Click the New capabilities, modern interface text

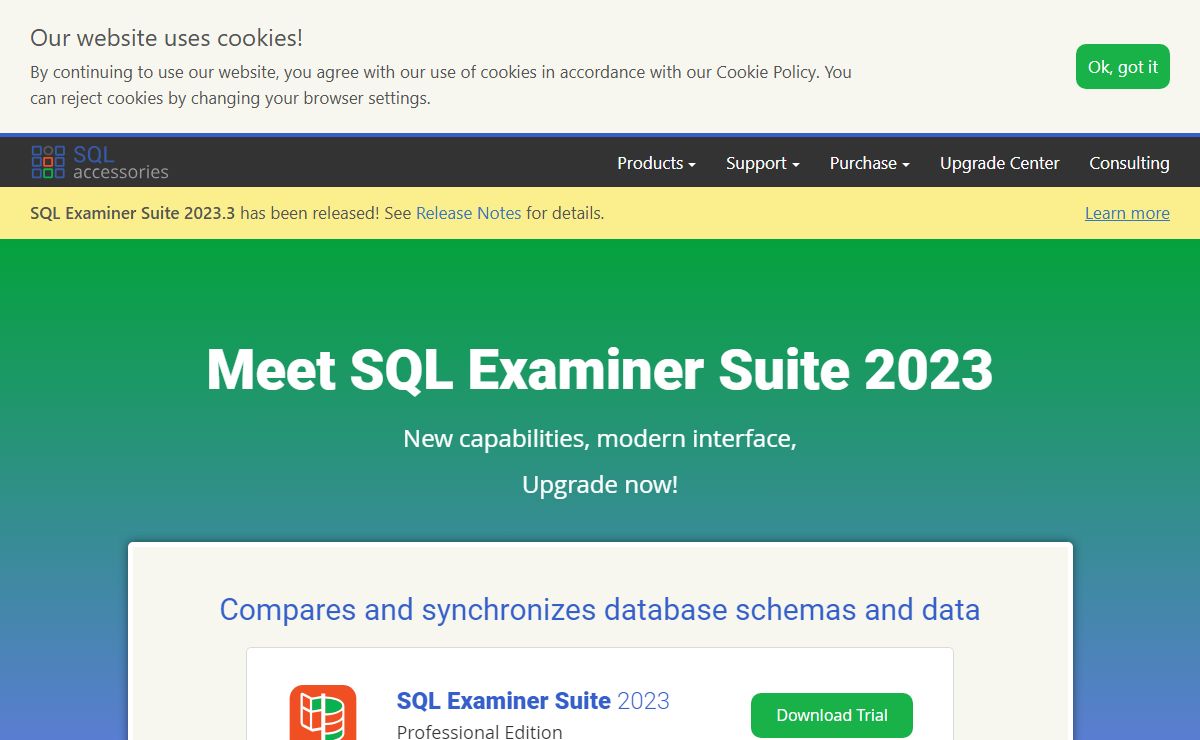click(600, 439)
